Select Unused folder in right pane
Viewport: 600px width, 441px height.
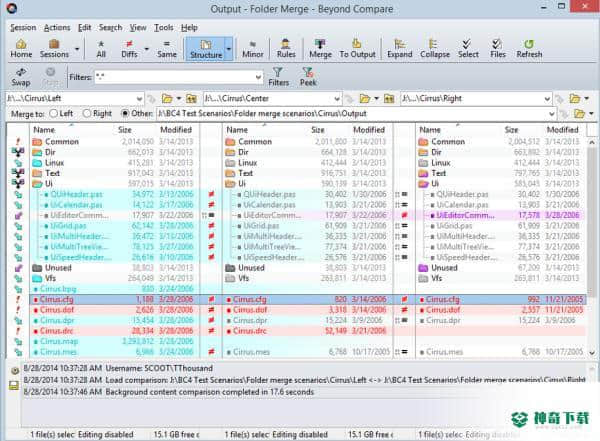pyautogui.click(x=444, y=268)
